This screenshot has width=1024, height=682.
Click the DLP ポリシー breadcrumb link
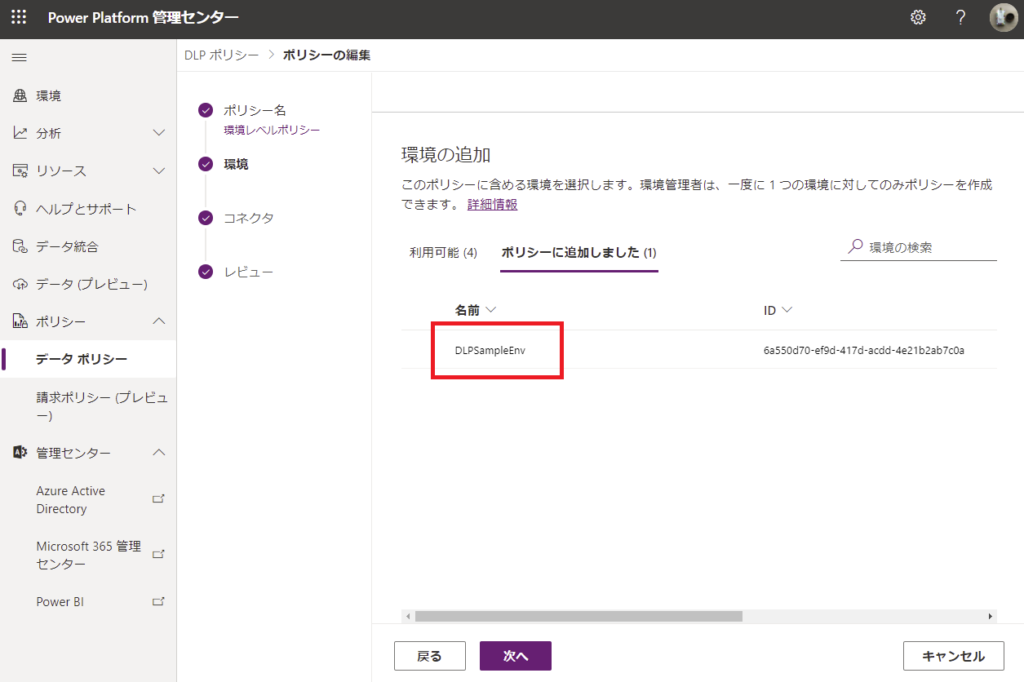point(221,55)
